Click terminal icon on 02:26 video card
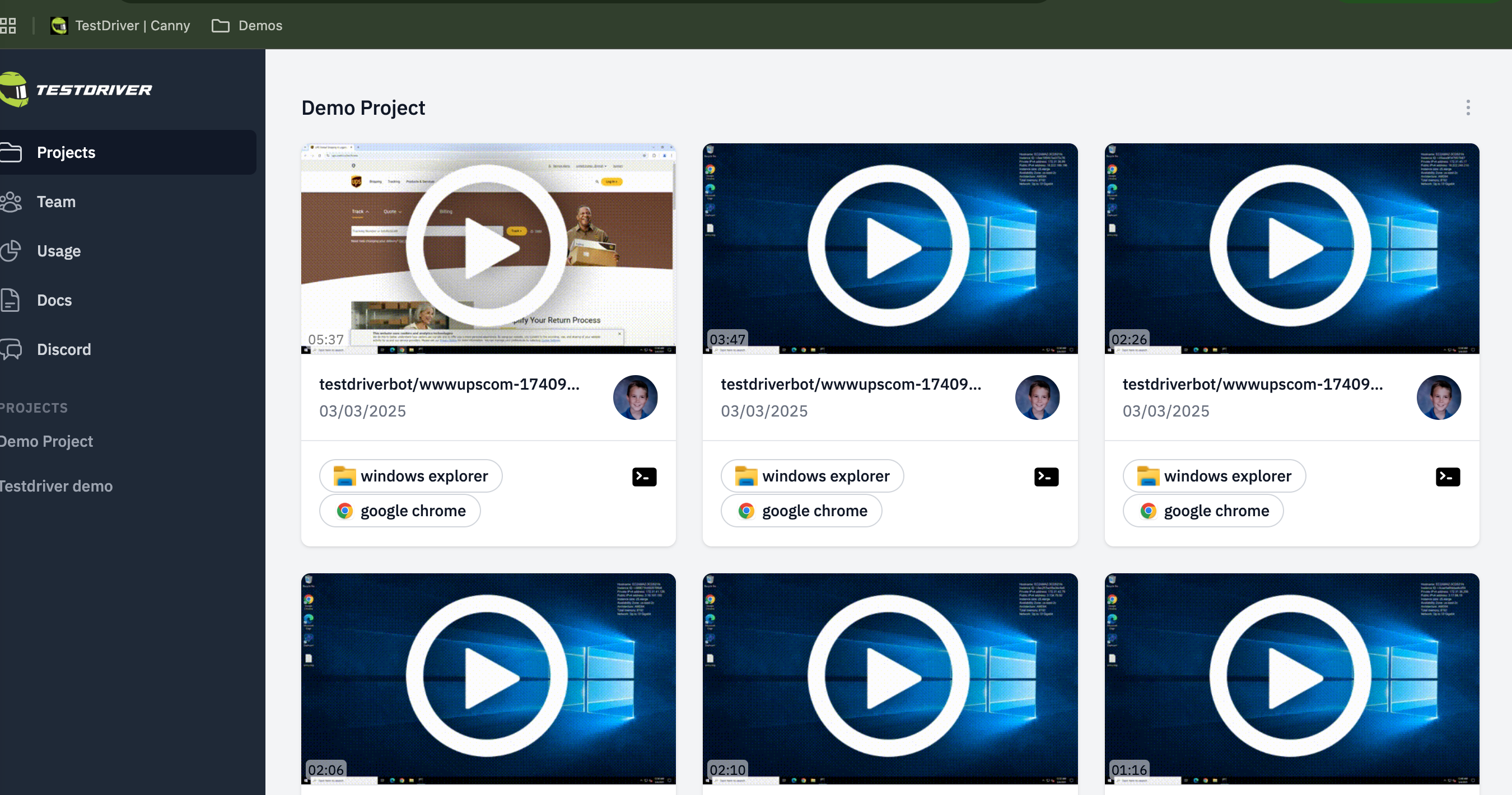The height and width of the screenshot is (795, 1512). [x=1448, y=477]
